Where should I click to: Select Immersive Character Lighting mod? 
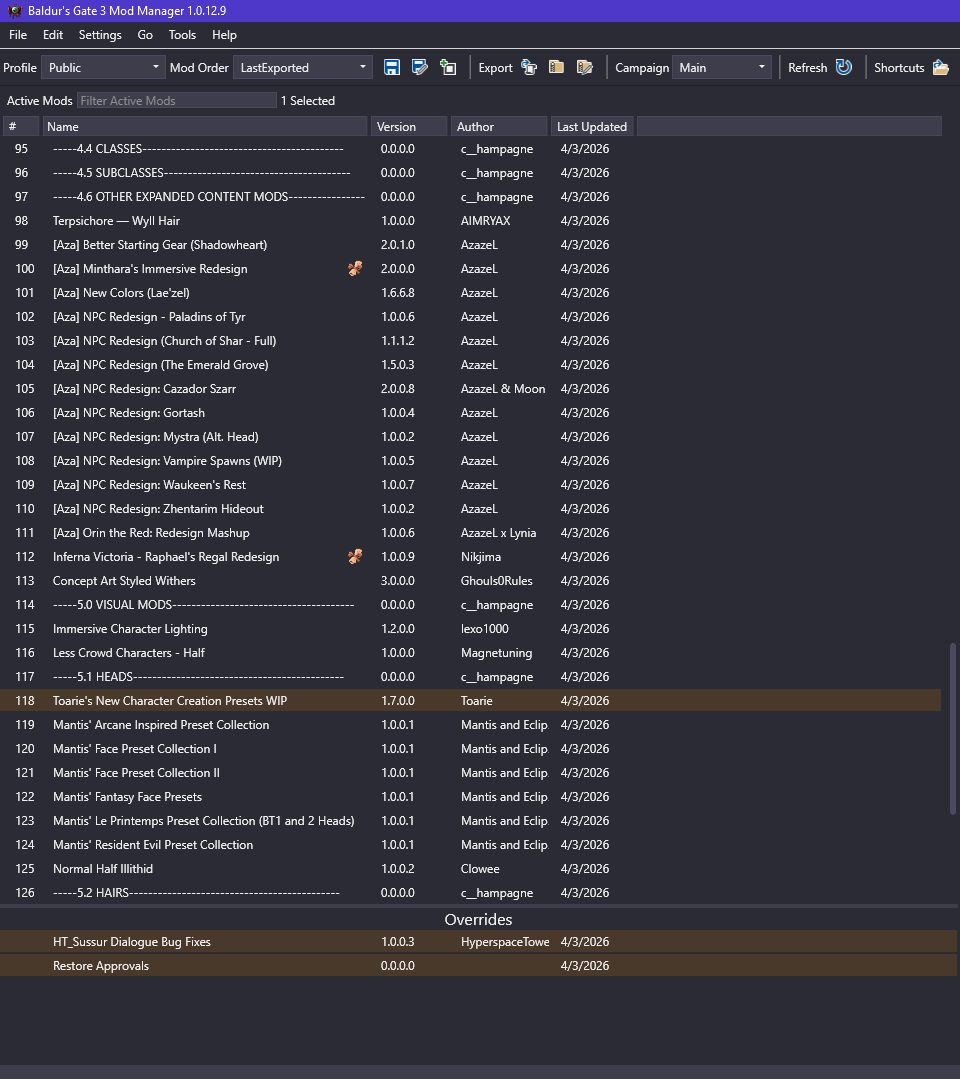(x=471, y=629)
